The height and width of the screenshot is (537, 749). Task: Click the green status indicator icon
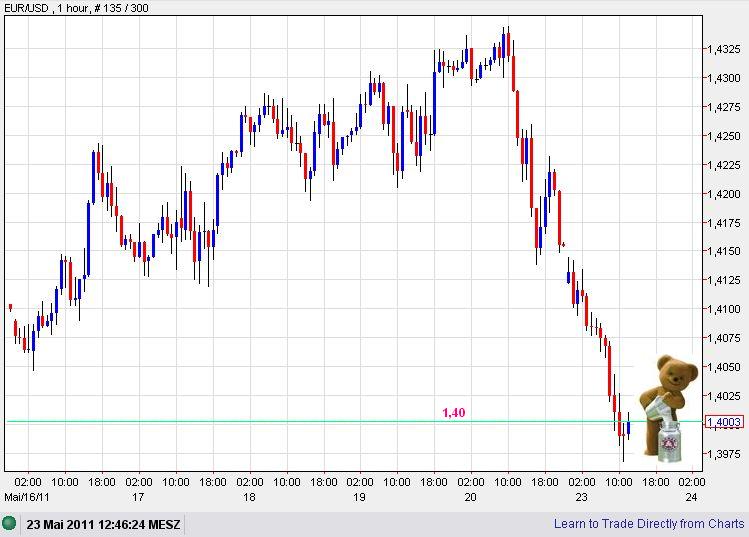9,523
